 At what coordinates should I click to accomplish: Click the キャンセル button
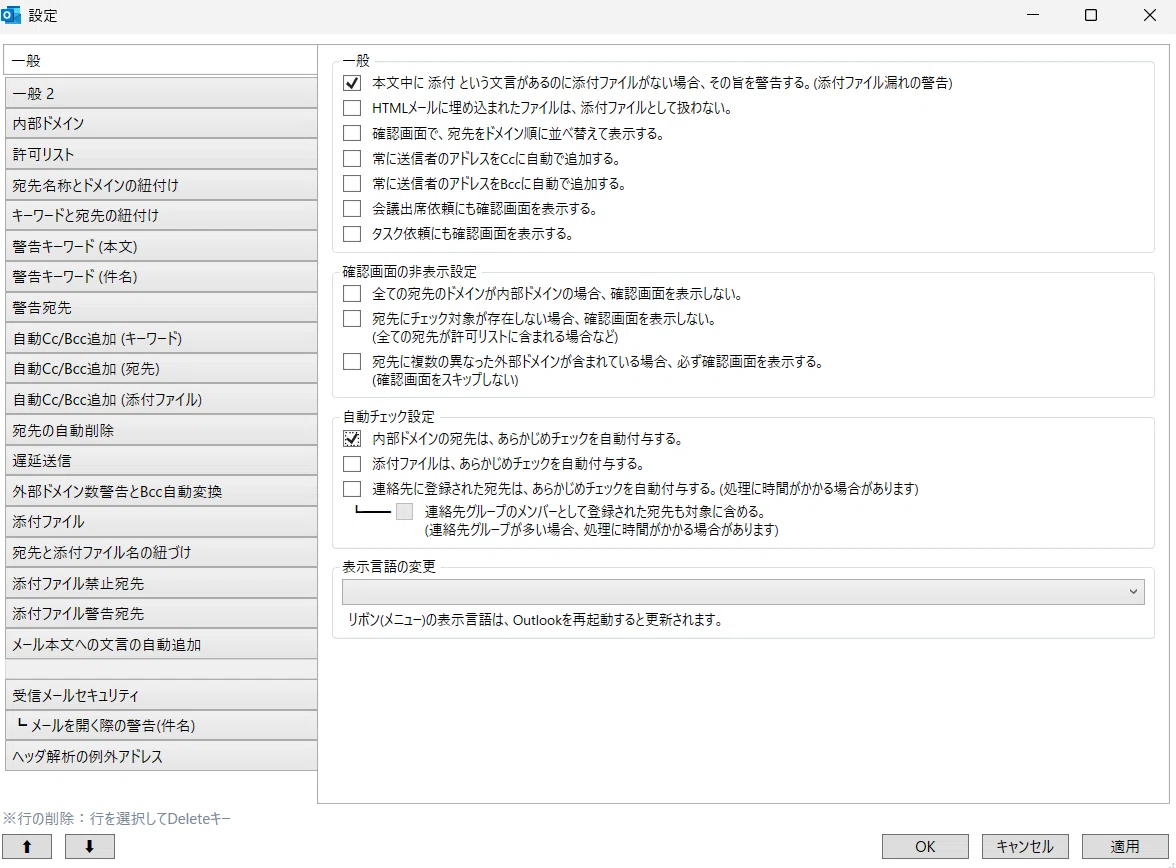click(x=1024, y=846)
